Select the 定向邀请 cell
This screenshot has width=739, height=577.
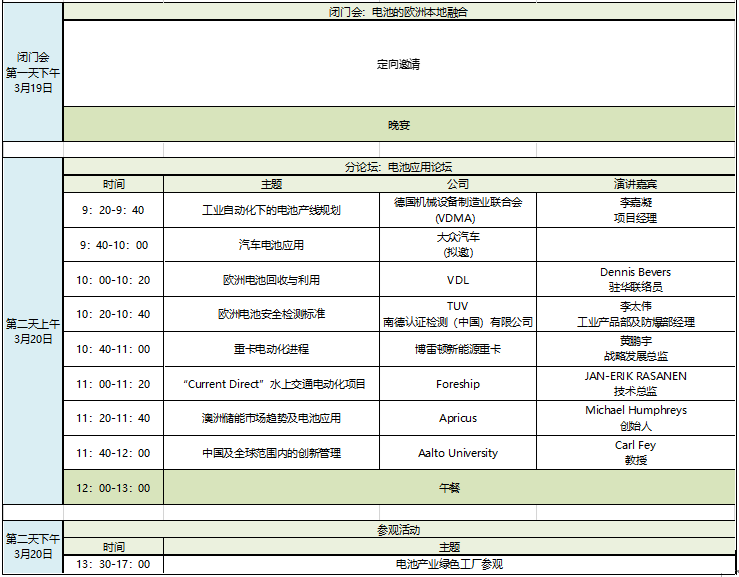point(398,65)
